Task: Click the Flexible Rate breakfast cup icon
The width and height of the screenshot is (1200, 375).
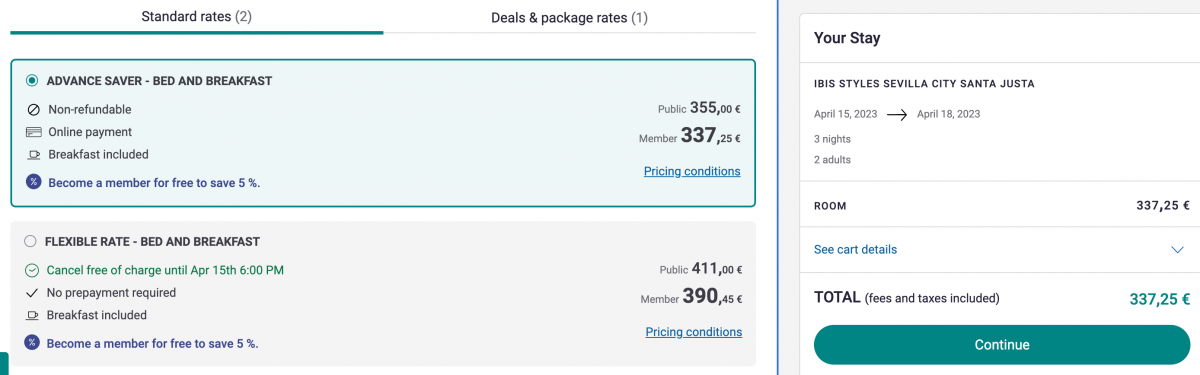Action: [x=32, y=316]
